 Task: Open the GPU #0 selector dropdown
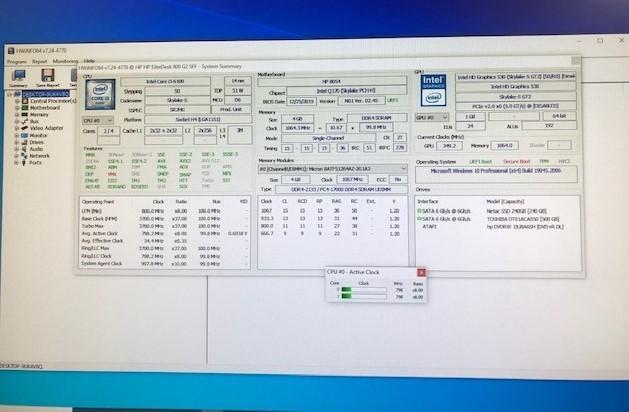tap(432, 118)
